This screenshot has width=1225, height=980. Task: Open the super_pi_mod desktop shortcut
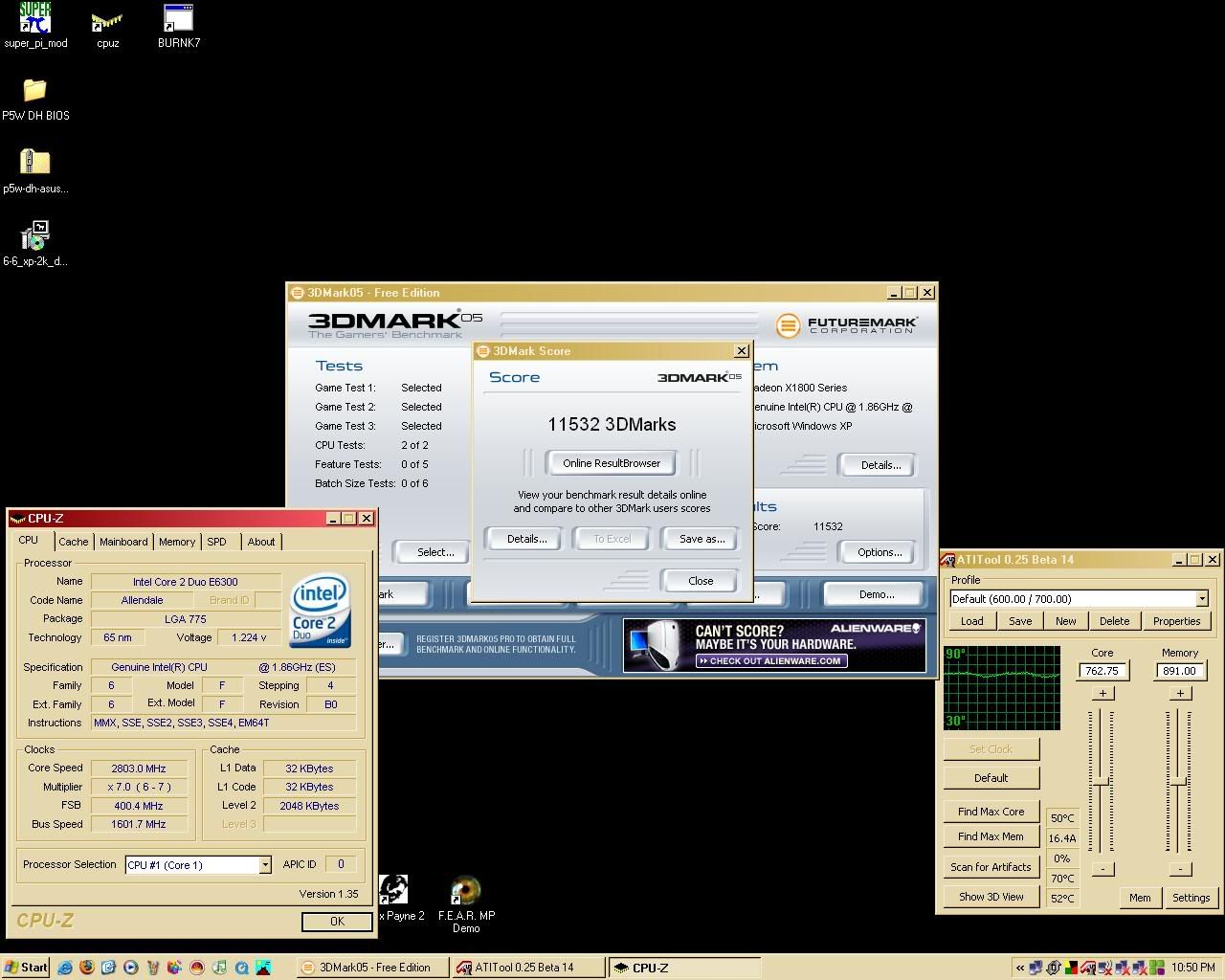[x=35, y=26]
